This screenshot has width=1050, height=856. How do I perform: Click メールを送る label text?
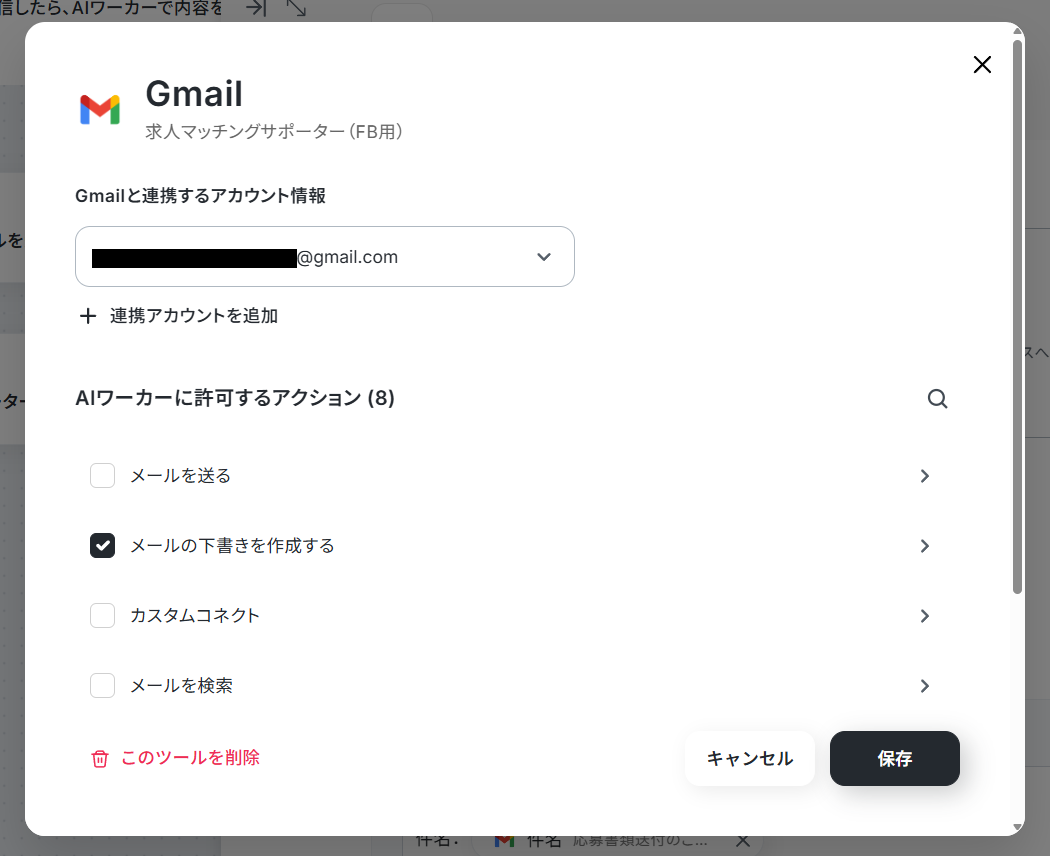(x=181, y=476)
